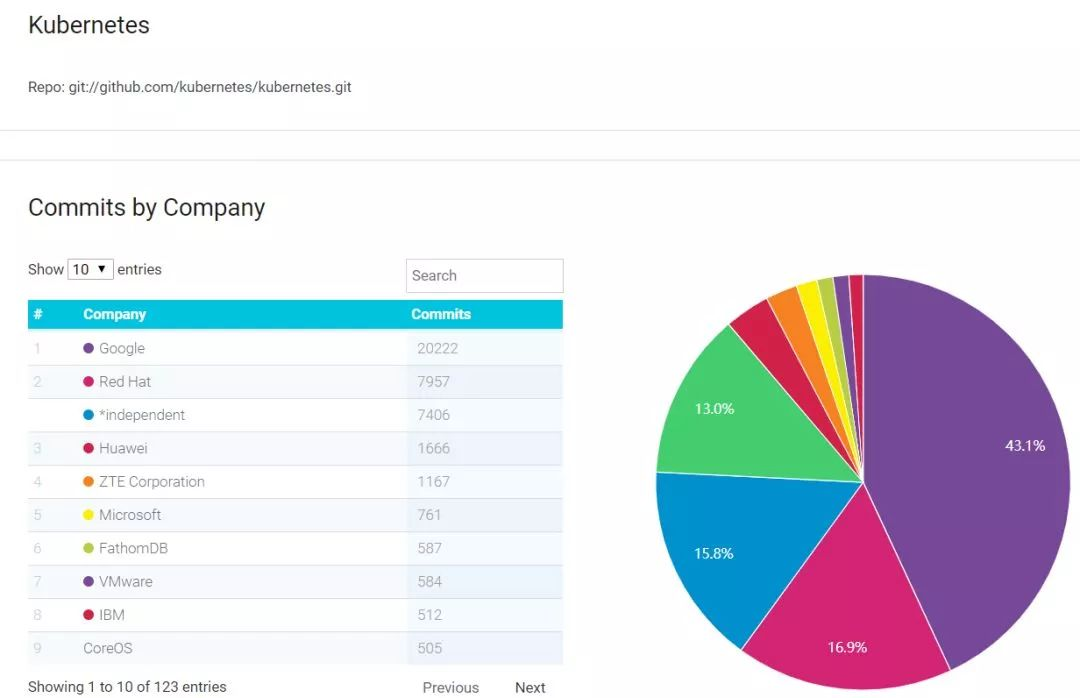Click the blue dot beside *independent
This screenshot has width=1080, height=698.
tap(89, 415)
